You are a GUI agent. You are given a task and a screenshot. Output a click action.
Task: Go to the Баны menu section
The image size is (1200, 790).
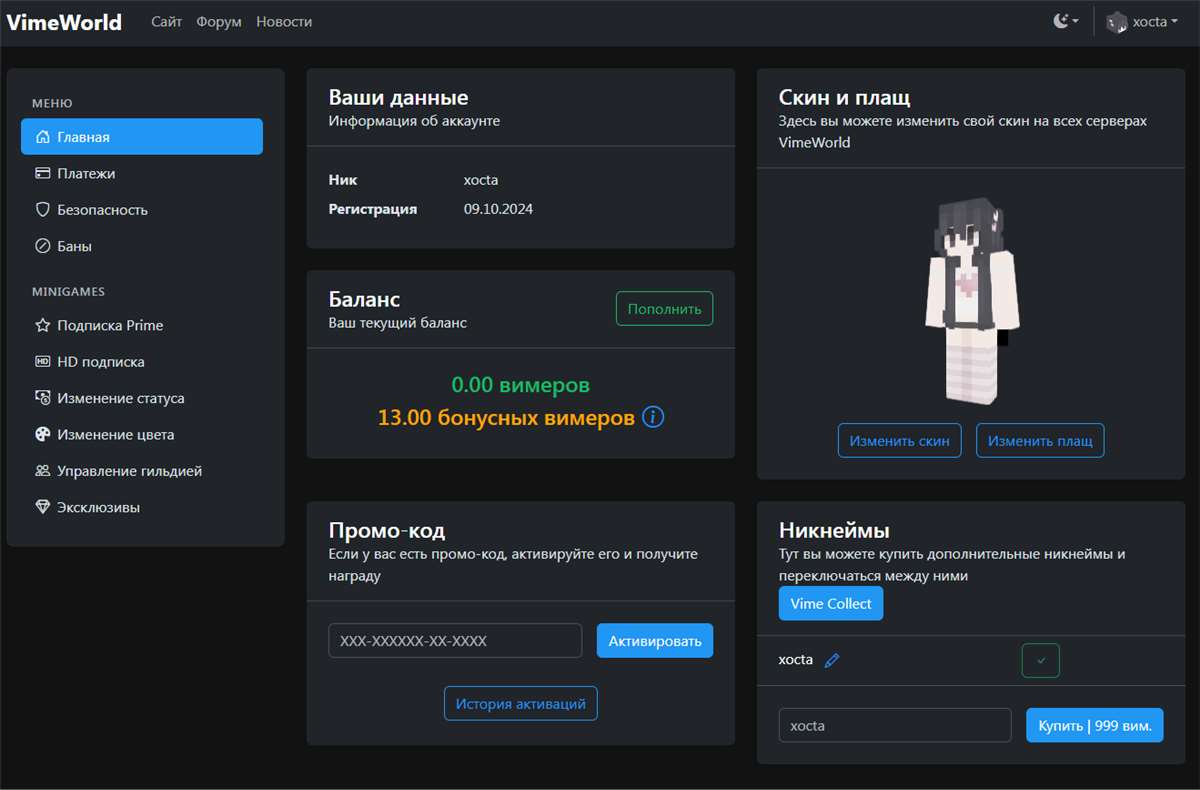coord(142,246)
